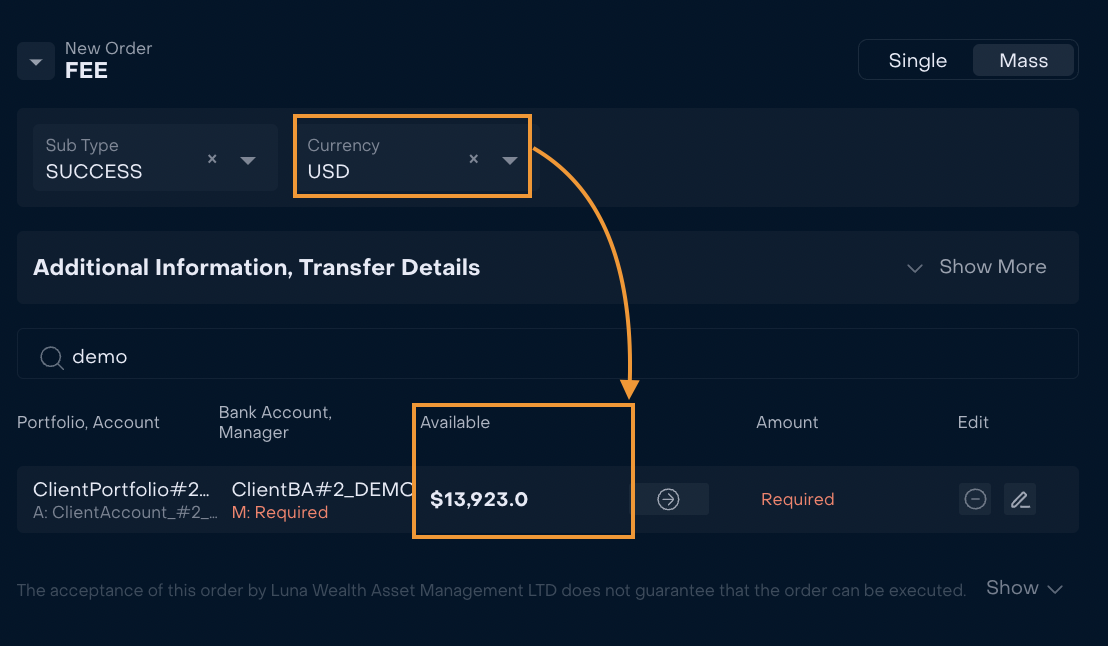Edit the row with pencil icon
Image resolution: width=1108 pixels, height=646 pixels.
point(1020,499)
